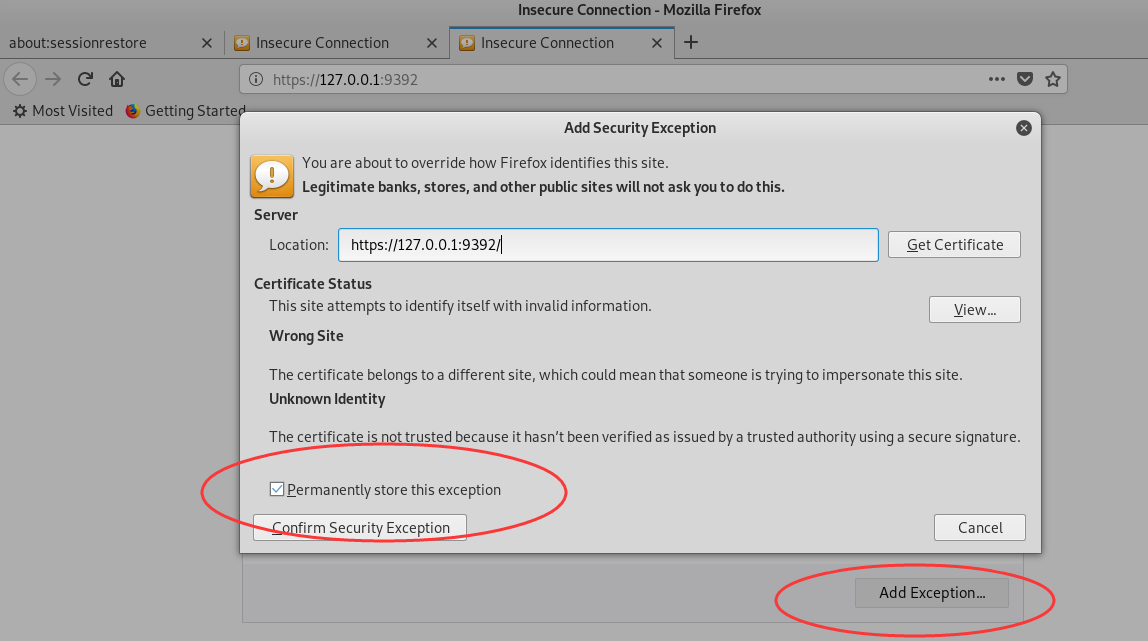
Task: Open page actions three-dots menu
Action: (x=996, y=79)
